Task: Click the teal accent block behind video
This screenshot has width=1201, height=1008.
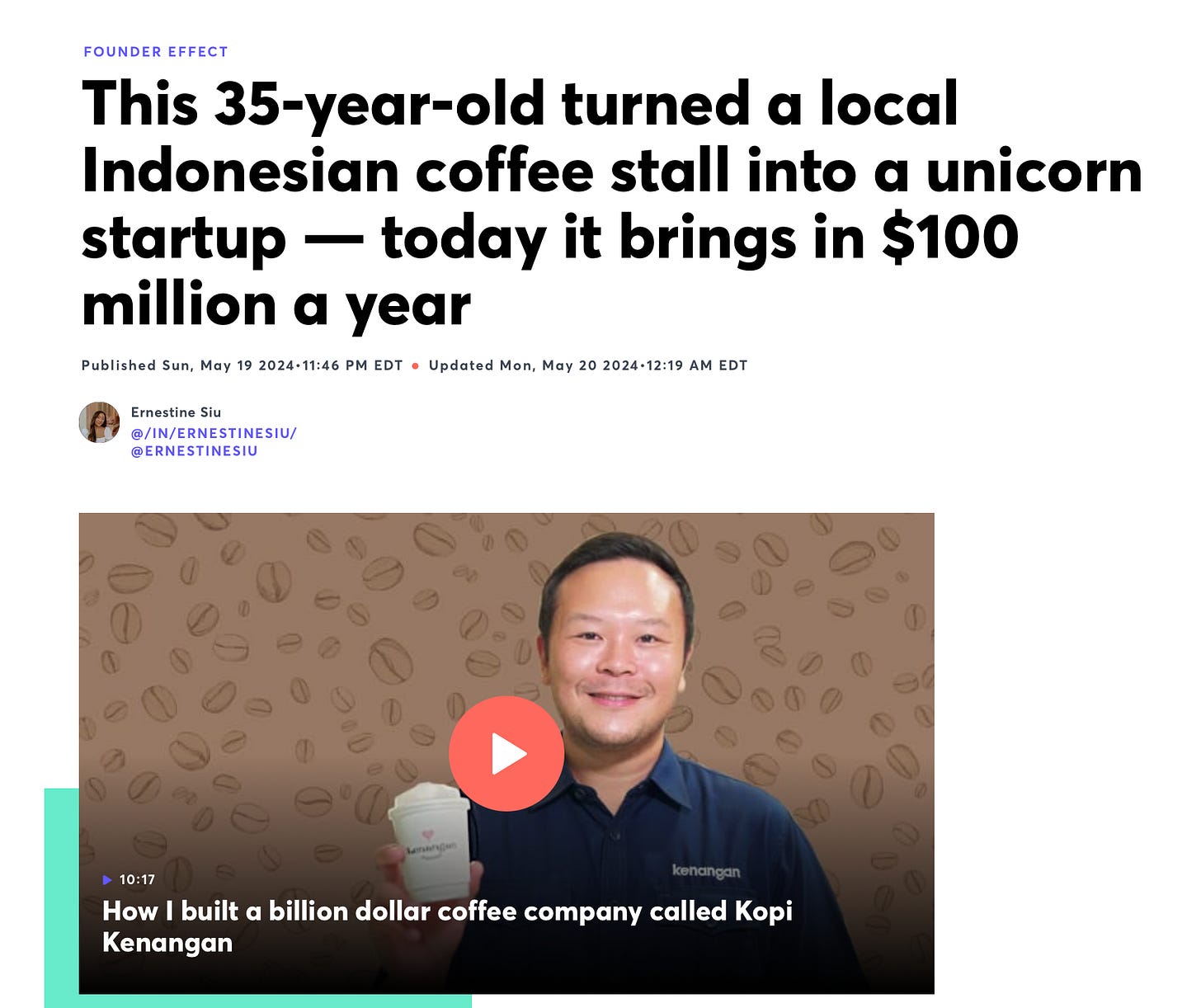Action: (x=61, y=897)
